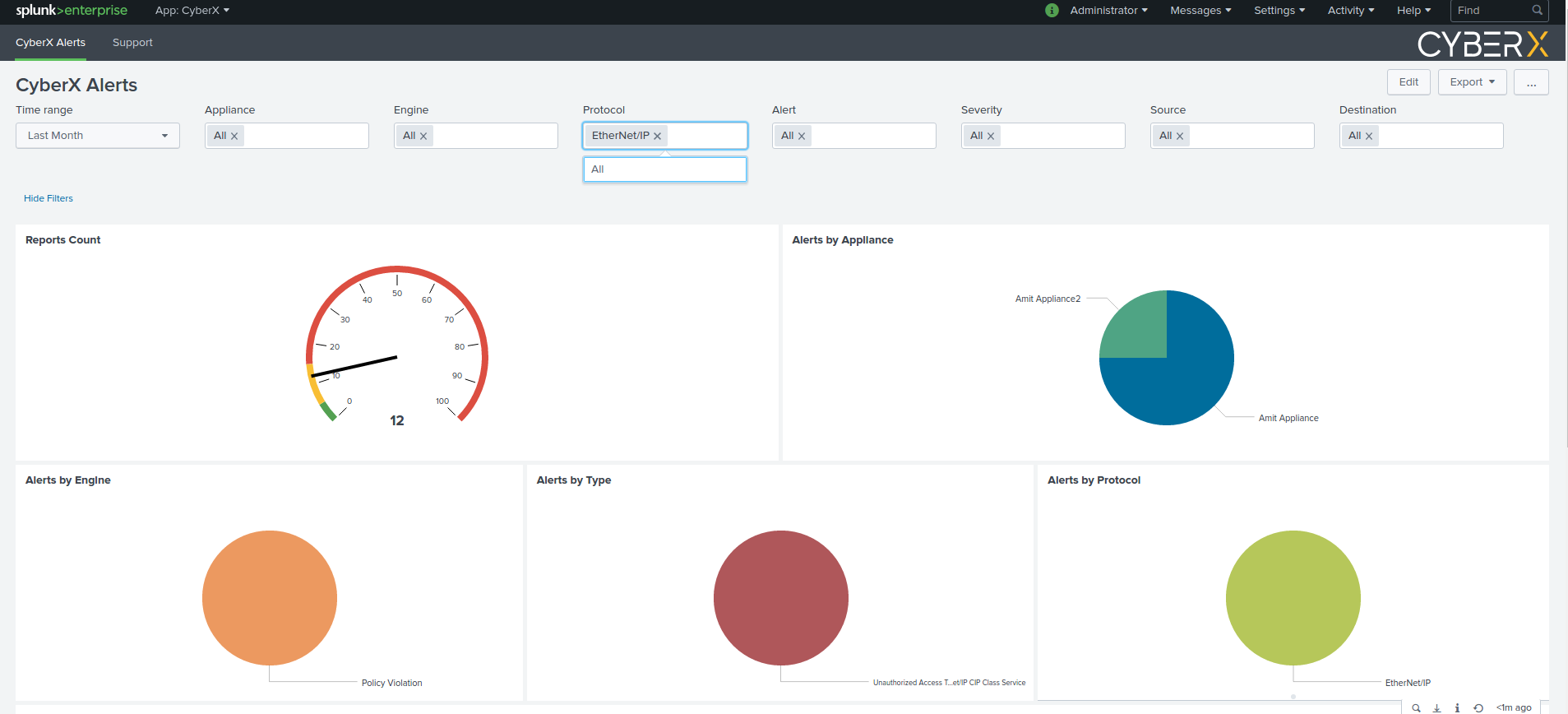Show panel info via the i icon

(x=1457, y=707)
